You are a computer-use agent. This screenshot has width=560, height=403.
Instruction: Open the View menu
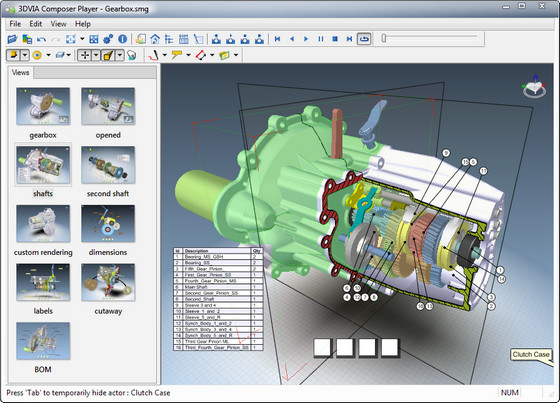point(58,24)
